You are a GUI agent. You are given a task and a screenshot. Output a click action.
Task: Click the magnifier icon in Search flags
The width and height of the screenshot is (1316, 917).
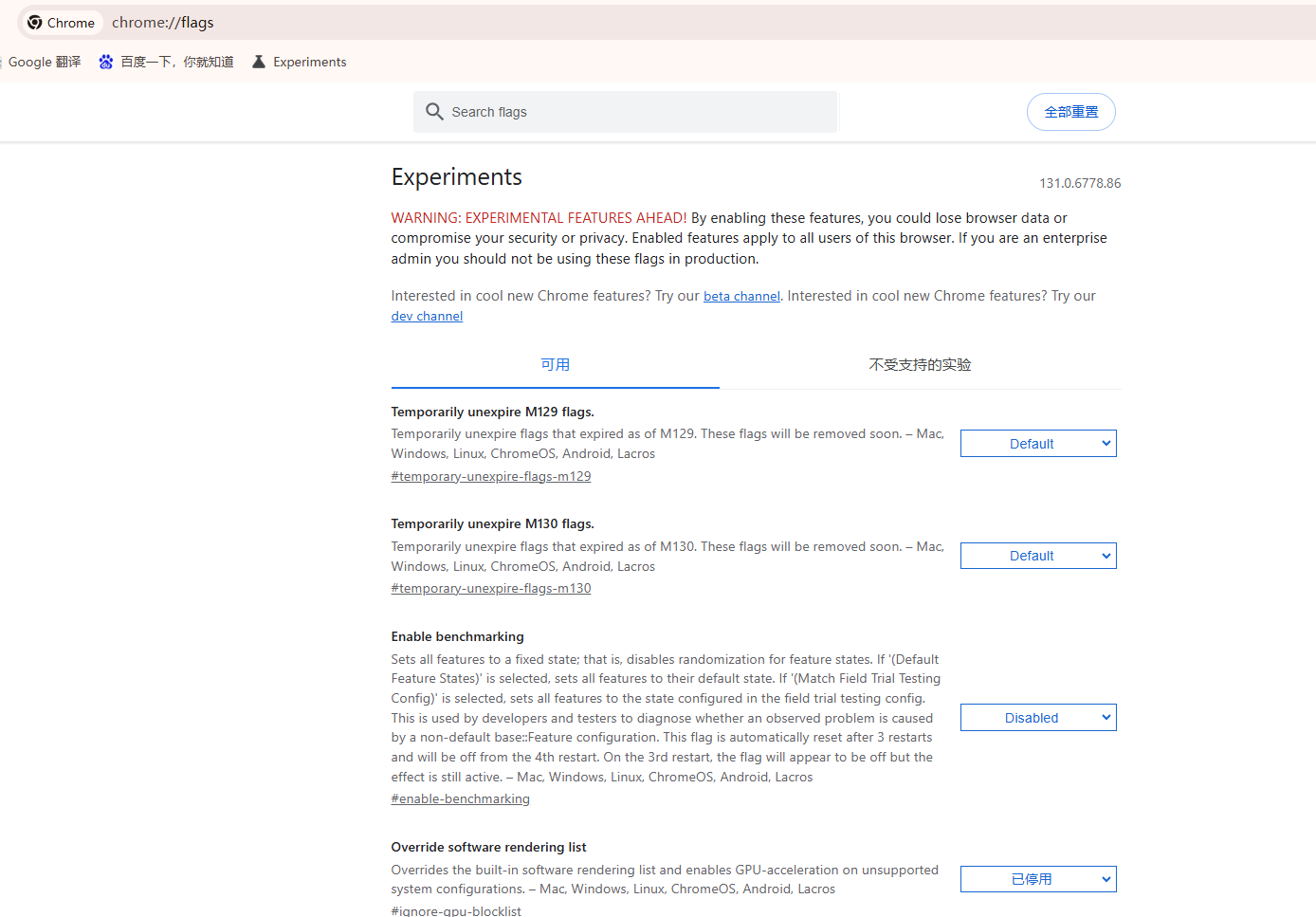pos(434,112)
